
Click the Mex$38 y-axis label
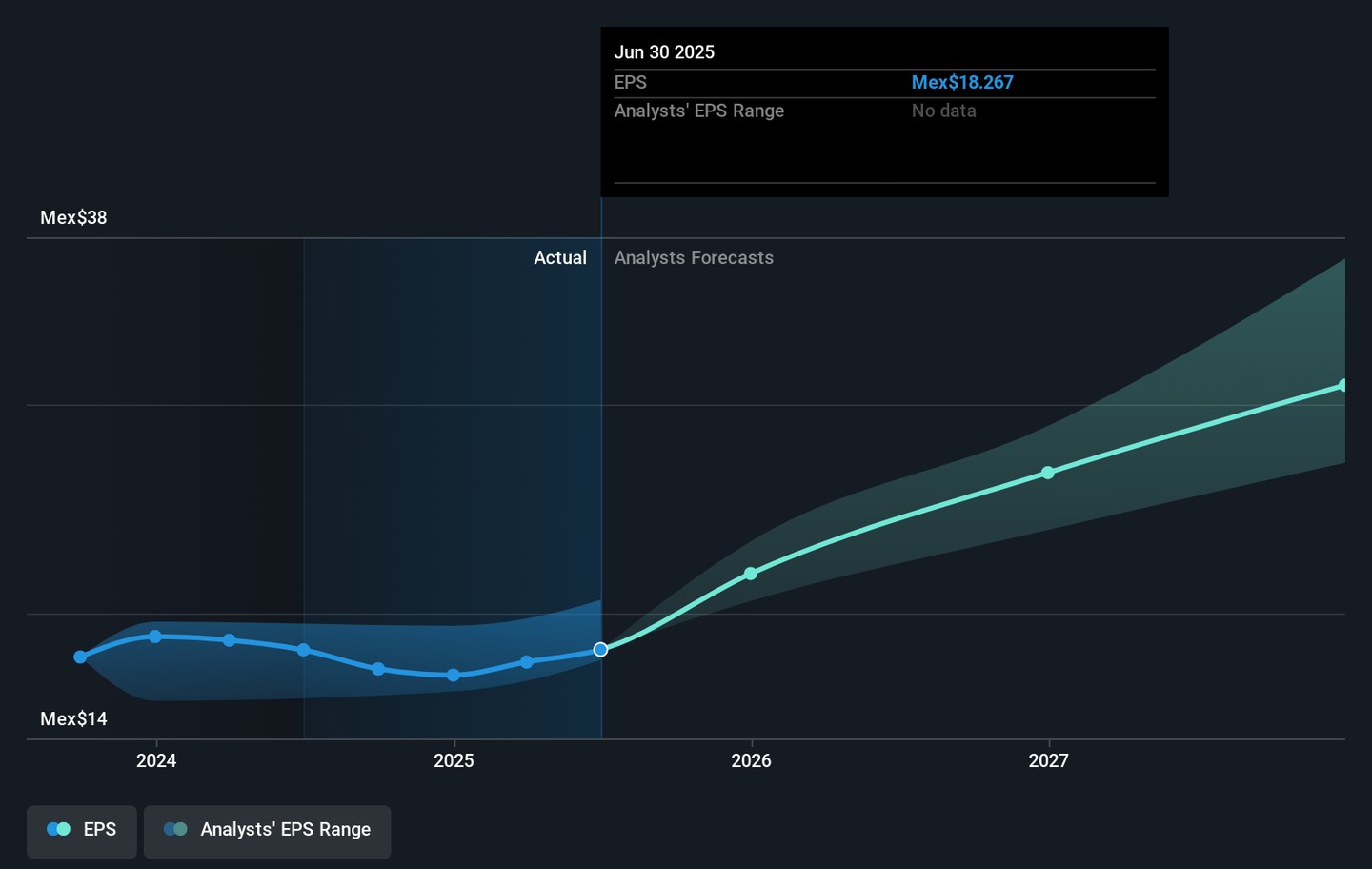(73, 218)
